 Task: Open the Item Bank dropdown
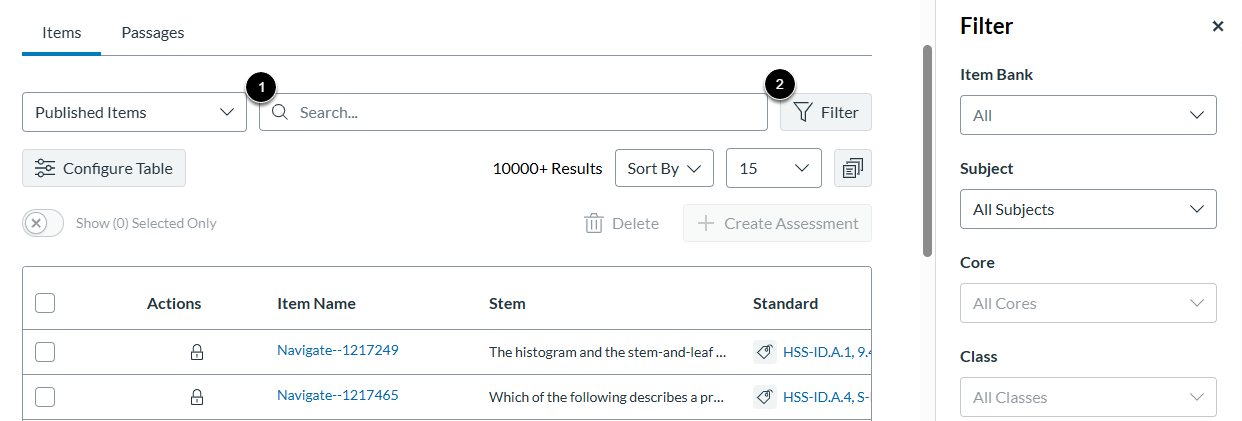point(1088,115)
